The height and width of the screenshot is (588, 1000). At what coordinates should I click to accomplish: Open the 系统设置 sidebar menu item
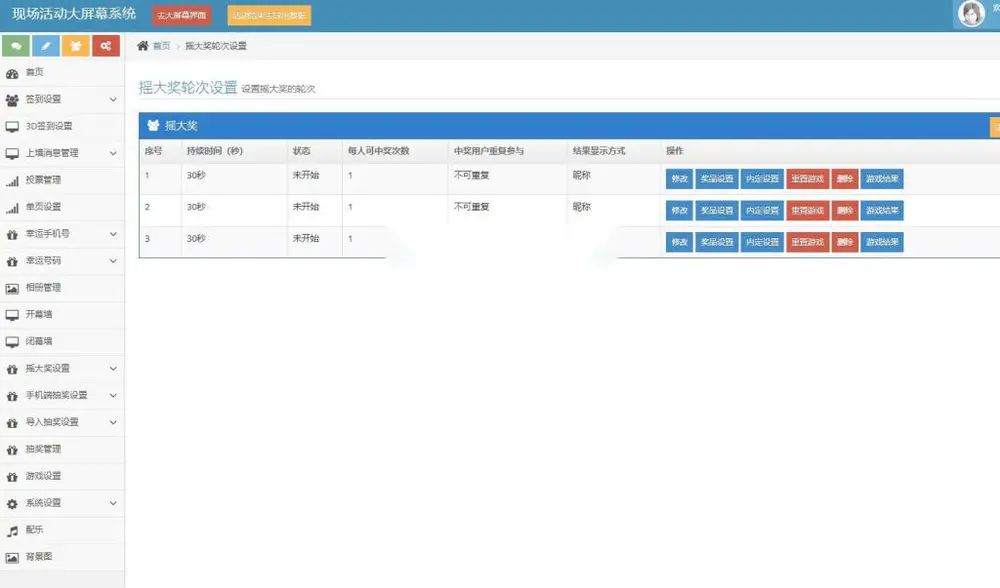[62, 503]
